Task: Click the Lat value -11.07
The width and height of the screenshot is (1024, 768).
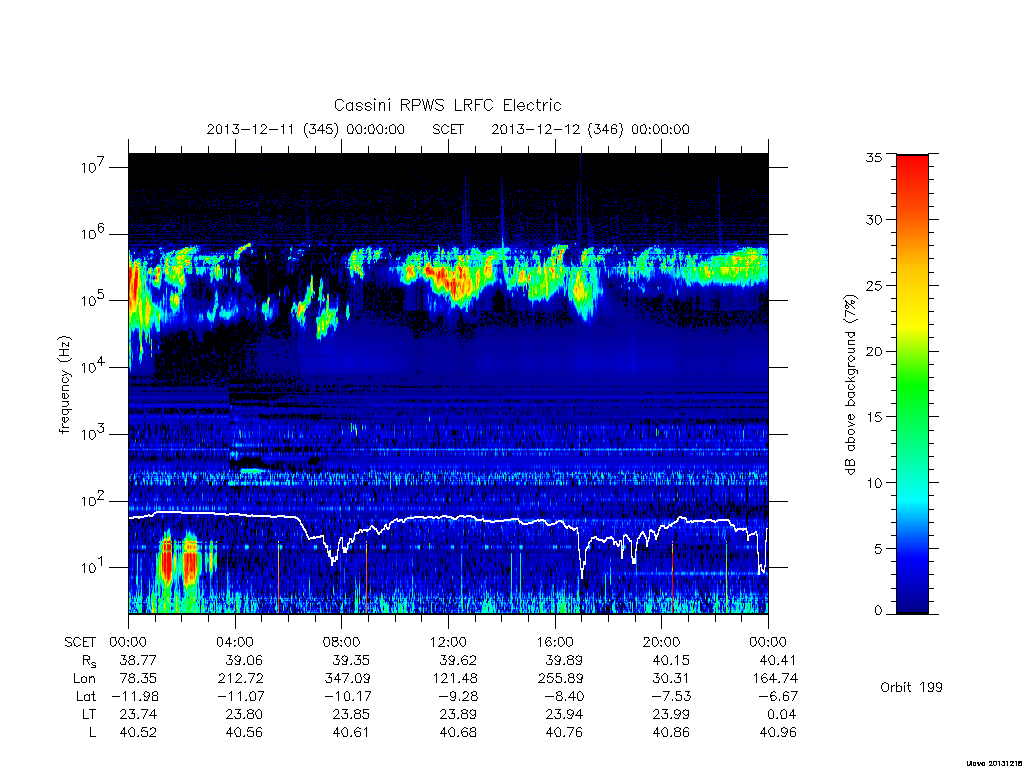Action: tap(240, 696)
